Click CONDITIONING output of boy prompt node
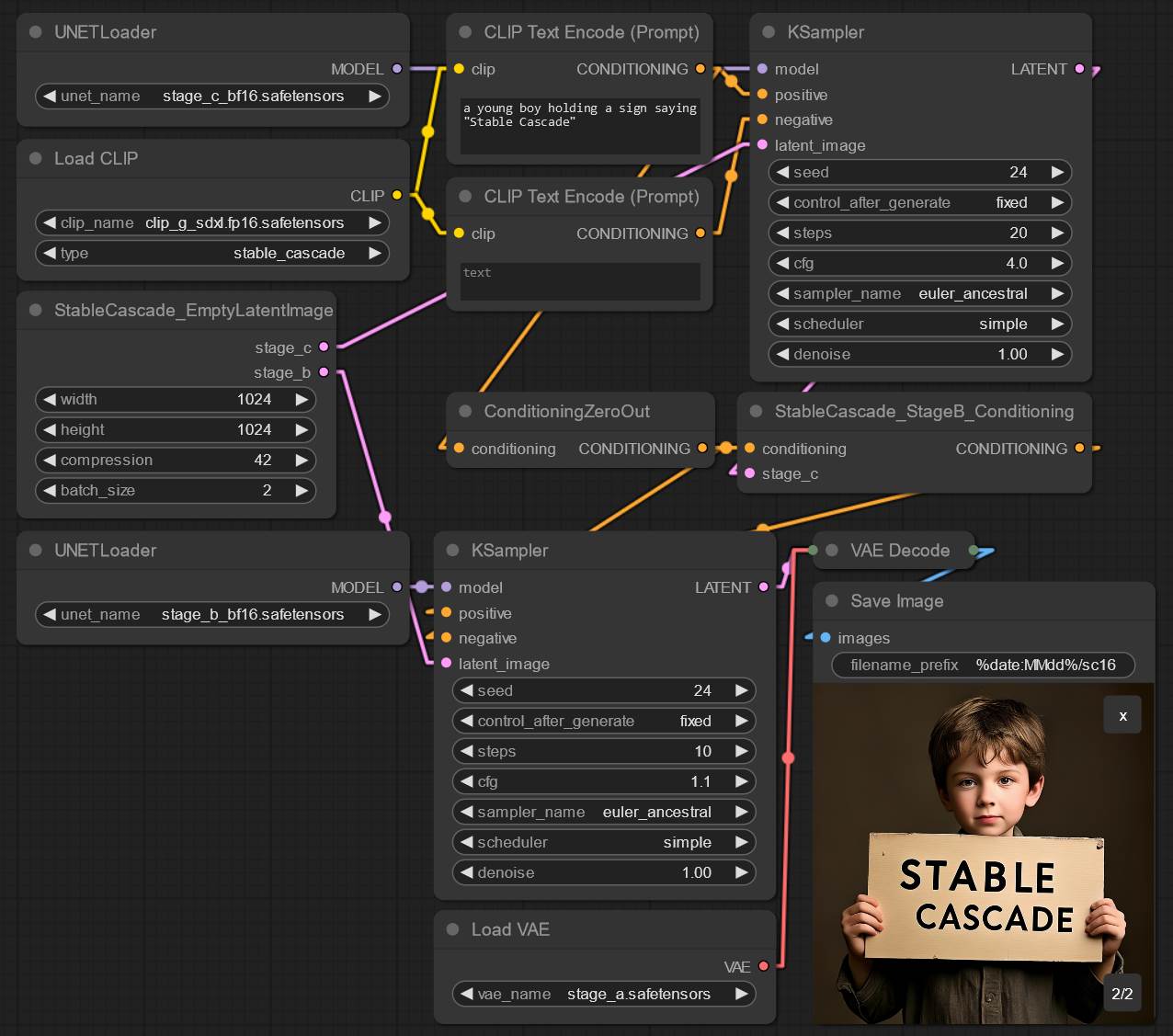The height and width of the screenshot is (1036, 1173). click(700, 69)
